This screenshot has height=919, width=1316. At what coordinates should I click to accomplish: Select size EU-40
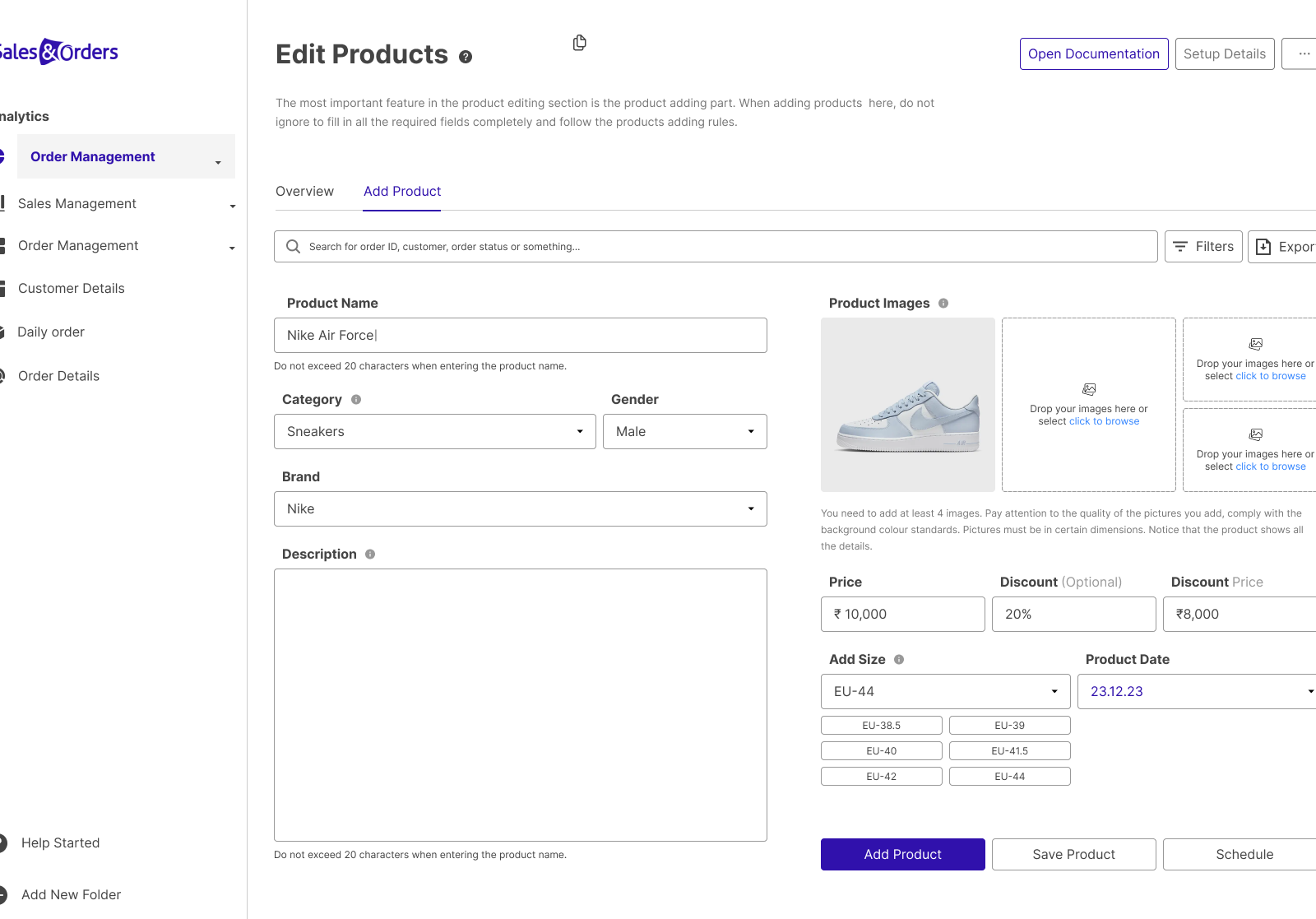click(x=881, y=750)
